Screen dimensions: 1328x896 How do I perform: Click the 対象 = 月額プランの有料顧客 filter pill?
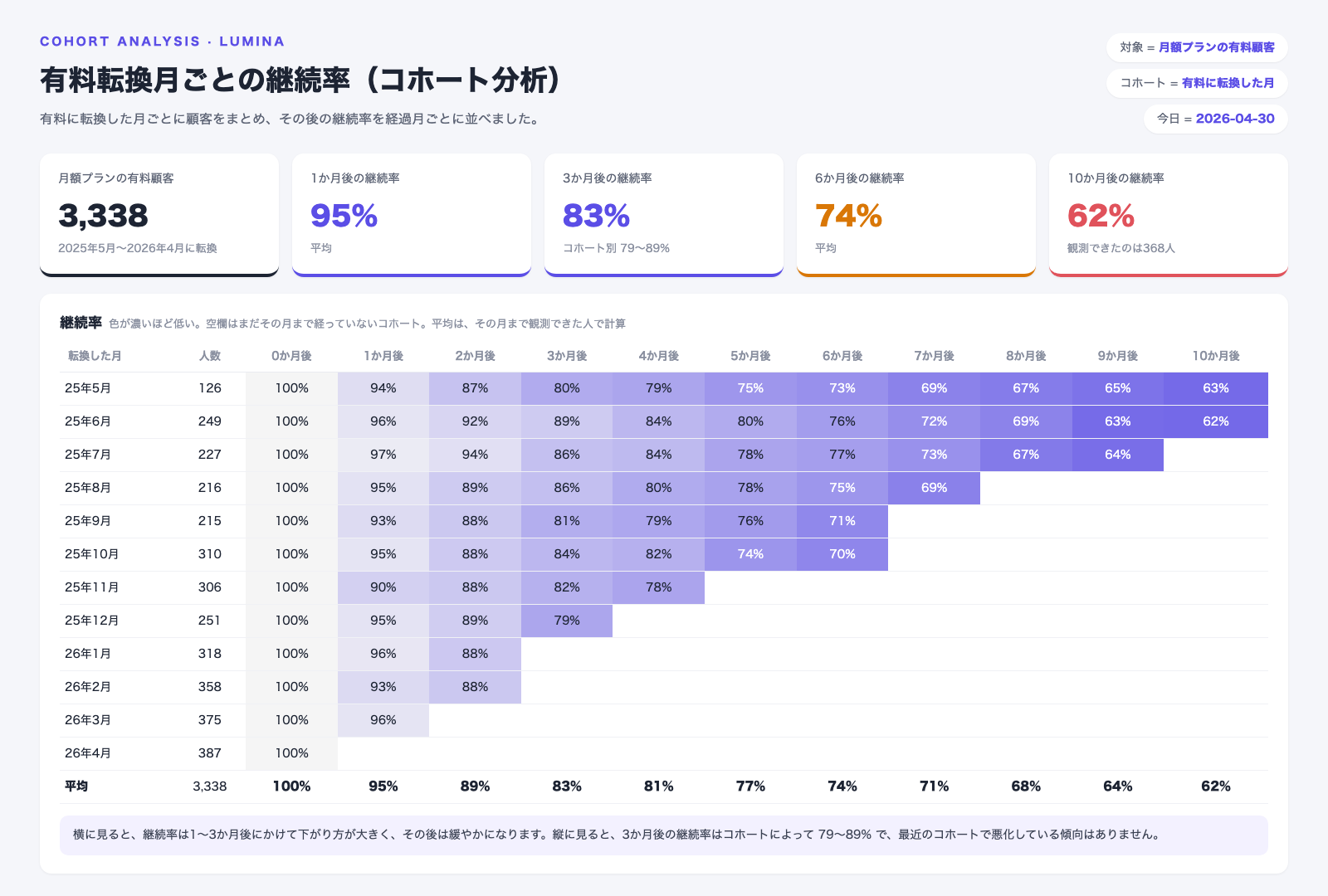[x=1197, y=47]
